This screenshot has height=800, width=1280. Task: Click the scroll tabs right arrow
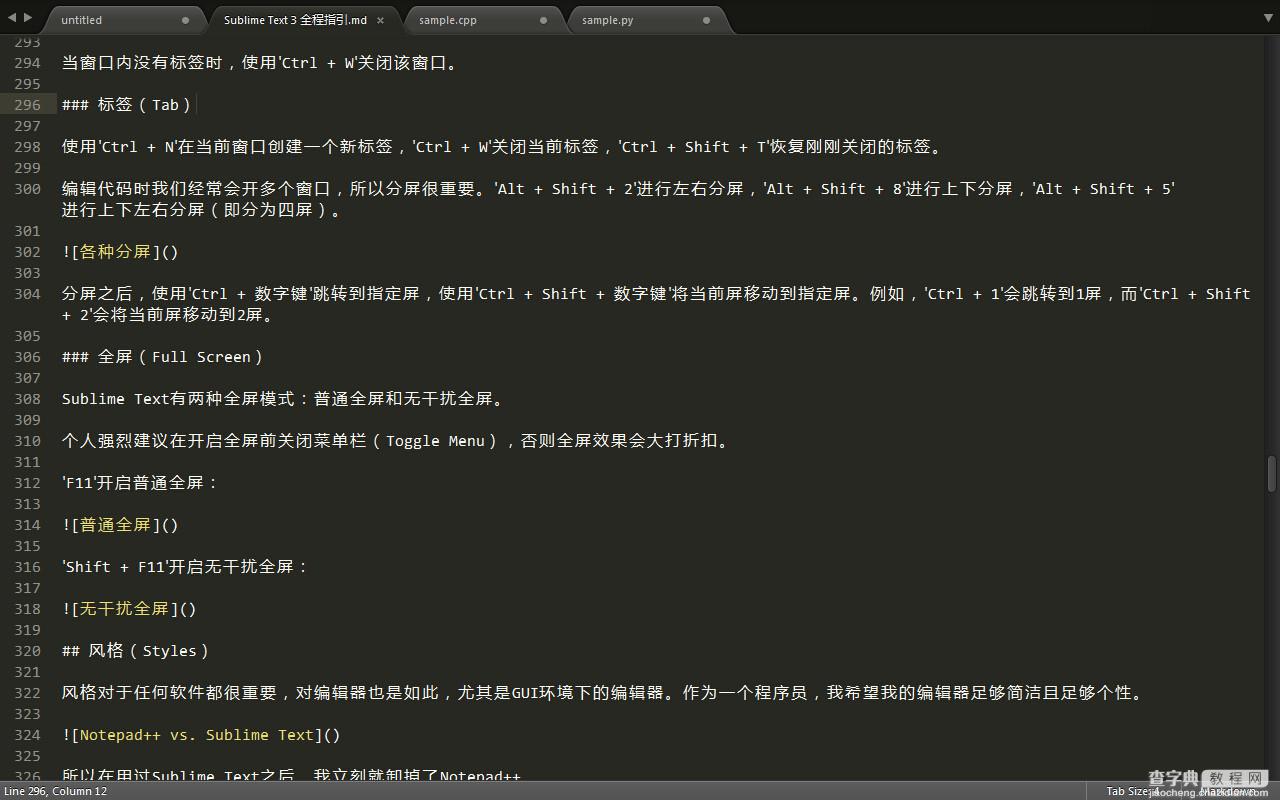[27, 17]
